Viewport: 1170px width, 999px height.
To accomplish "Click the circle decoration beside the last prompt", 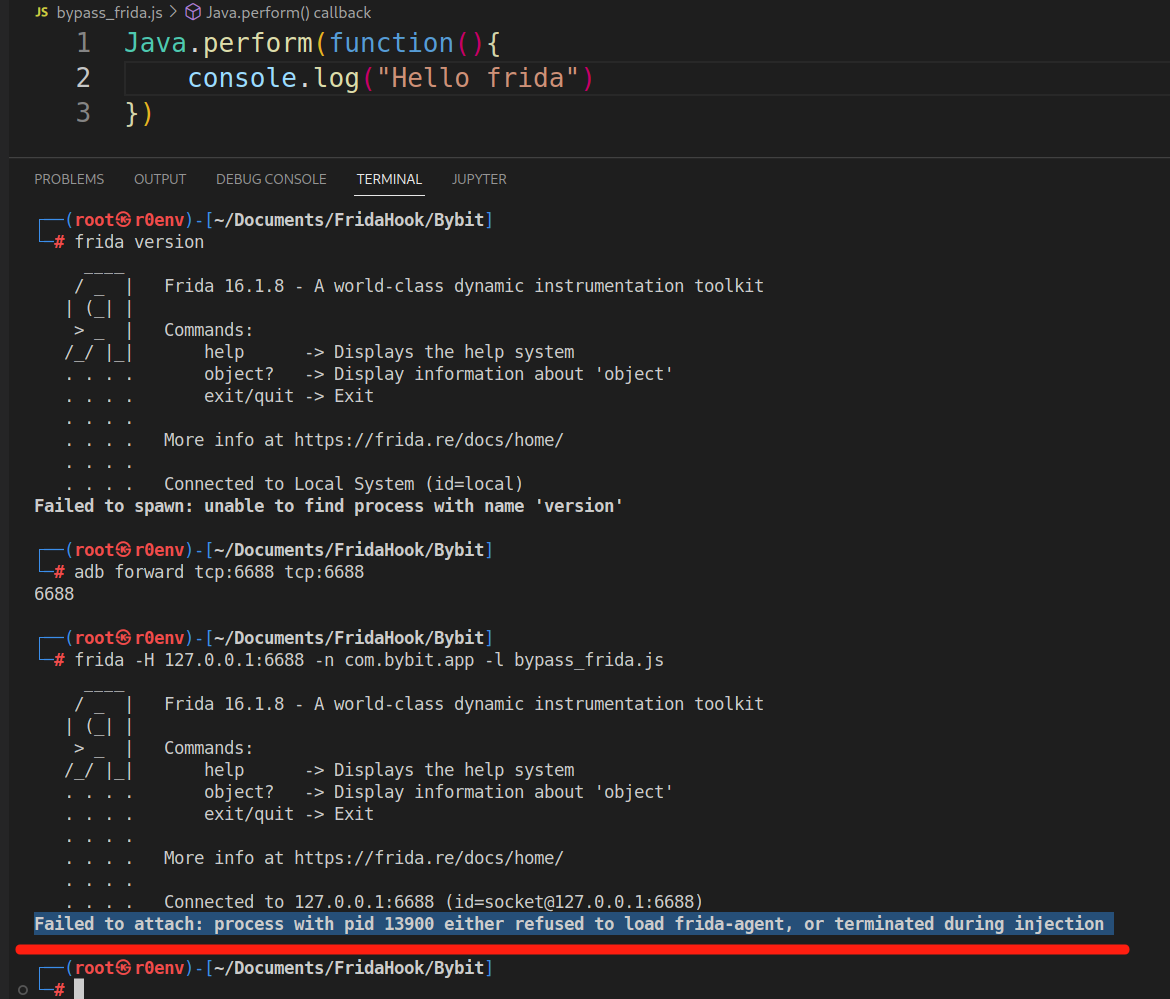I will (x=23, y=990).
